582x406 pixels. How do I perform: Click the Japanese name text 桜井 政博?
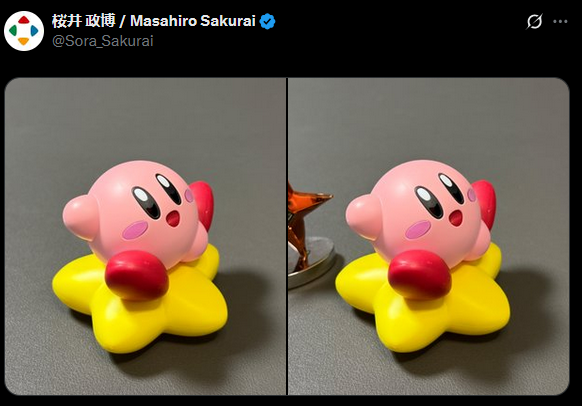(x=84, y=21)
